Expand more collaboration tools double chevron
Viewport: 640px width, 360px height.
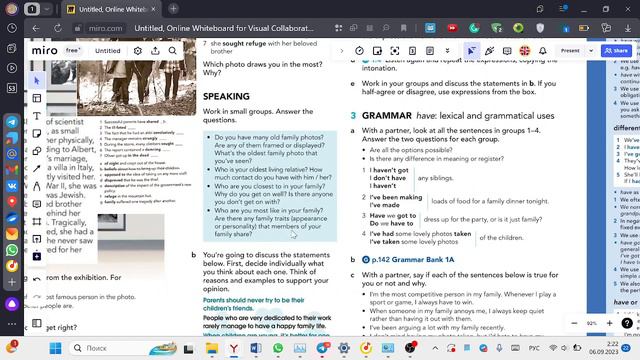tap(447, 51)
